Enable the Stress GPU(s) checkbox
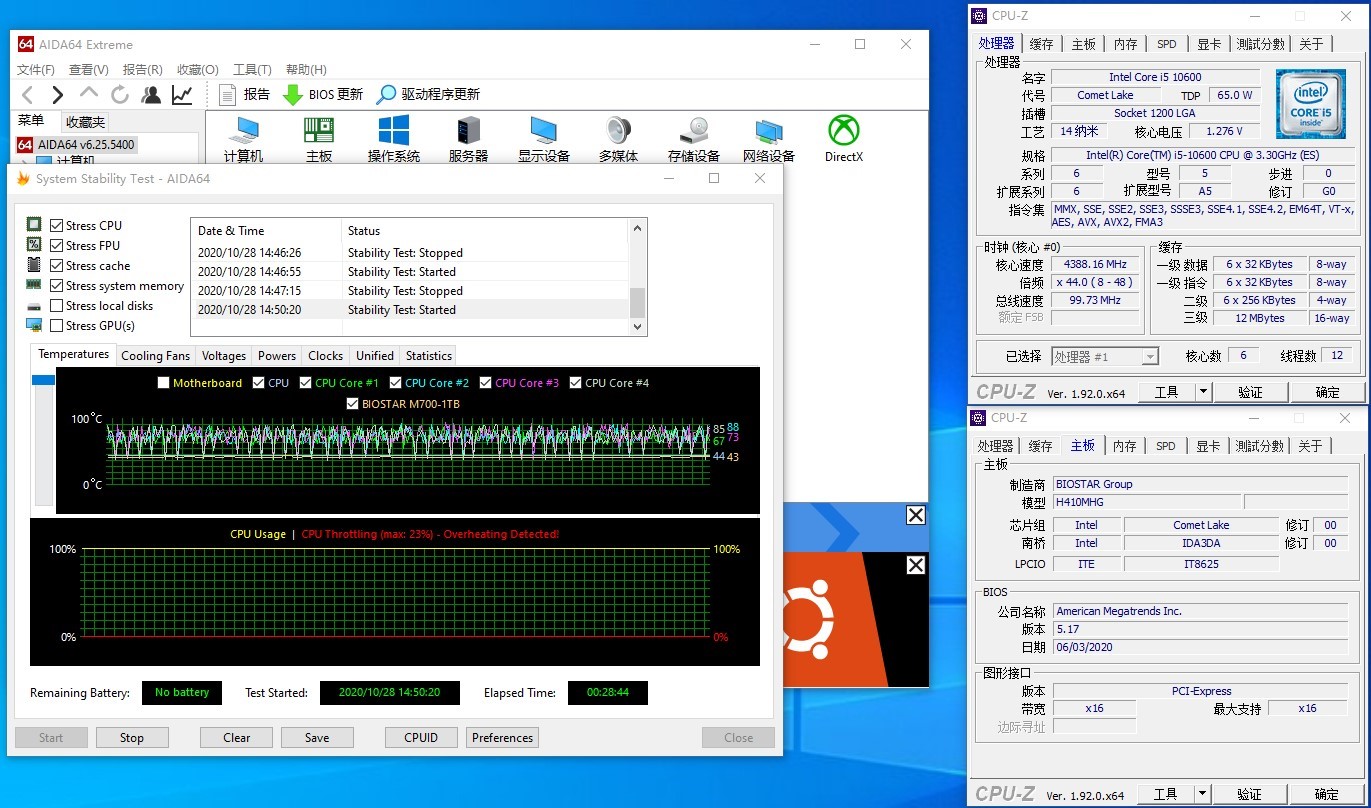Image resolution: width=1371 pixels, height=808 pixels. tap(56, 326)
